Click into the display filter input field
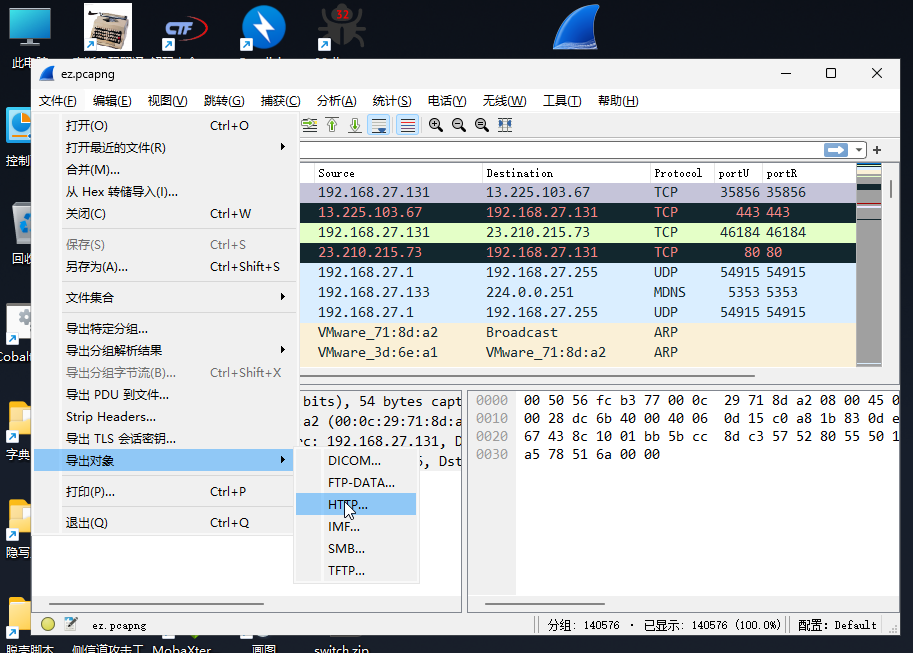Viewport: 913px width, 653px height. point(561,150)
